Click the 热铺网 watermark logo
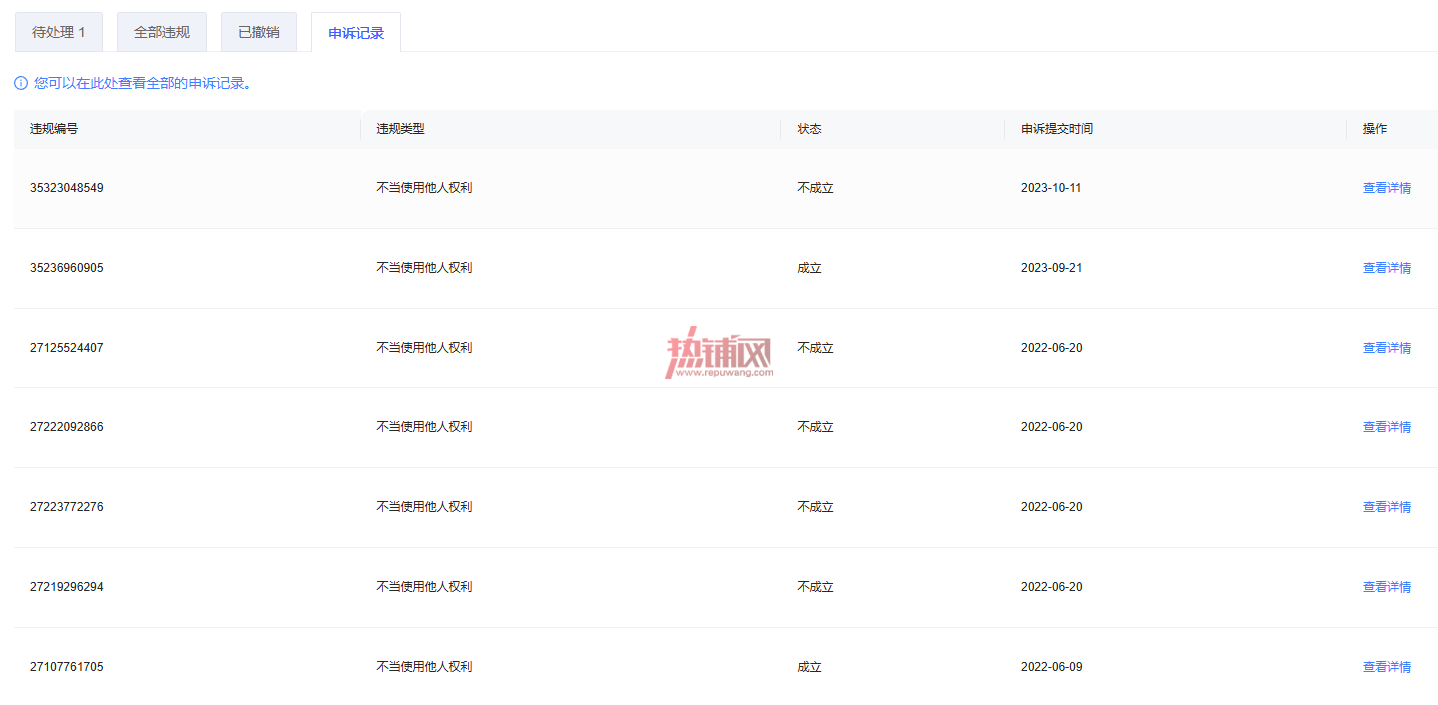1438x705 pixels. (719, 353)
